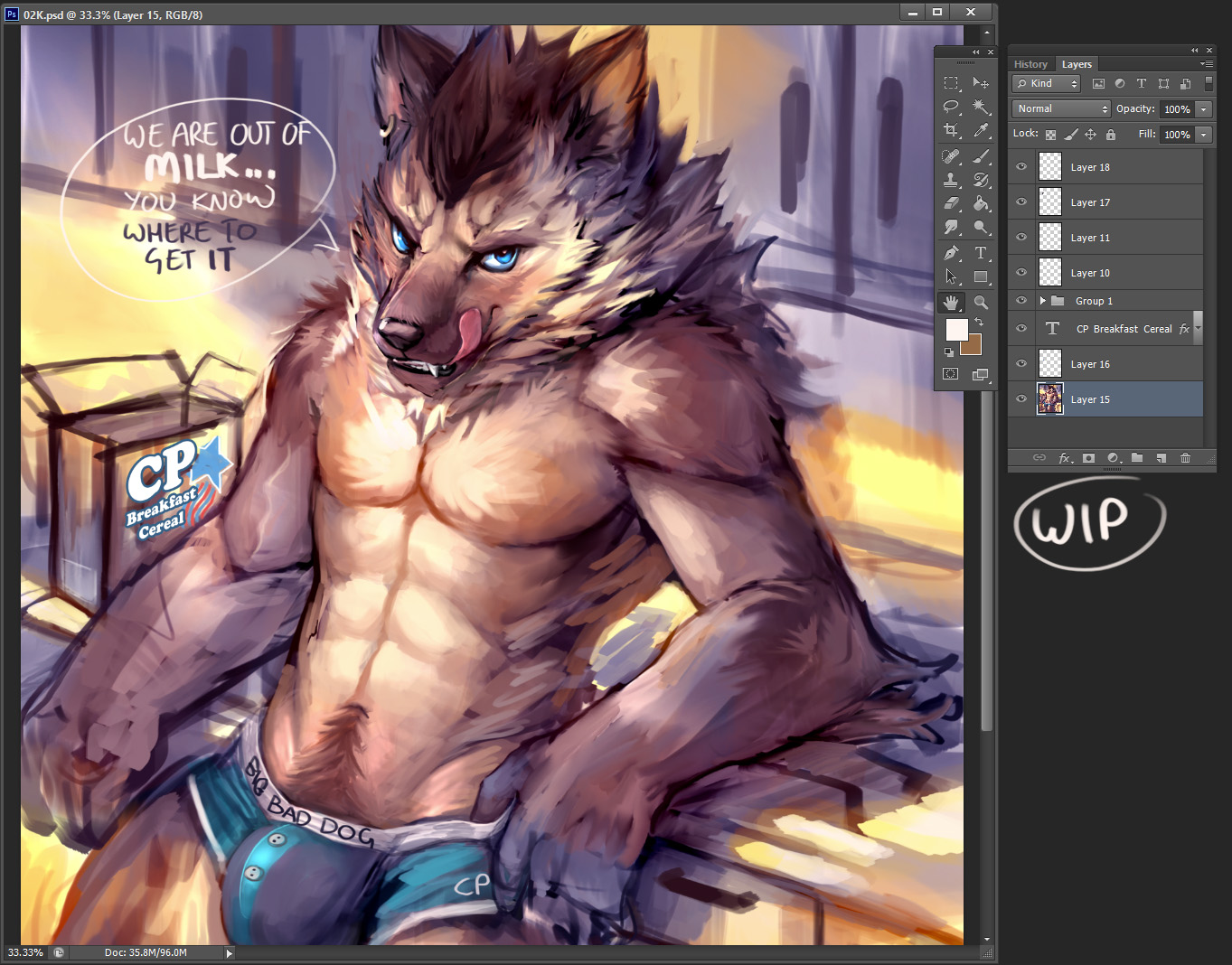1232x965 pixels.
Task: Select the Pen tool
Action: coord(951,253)
